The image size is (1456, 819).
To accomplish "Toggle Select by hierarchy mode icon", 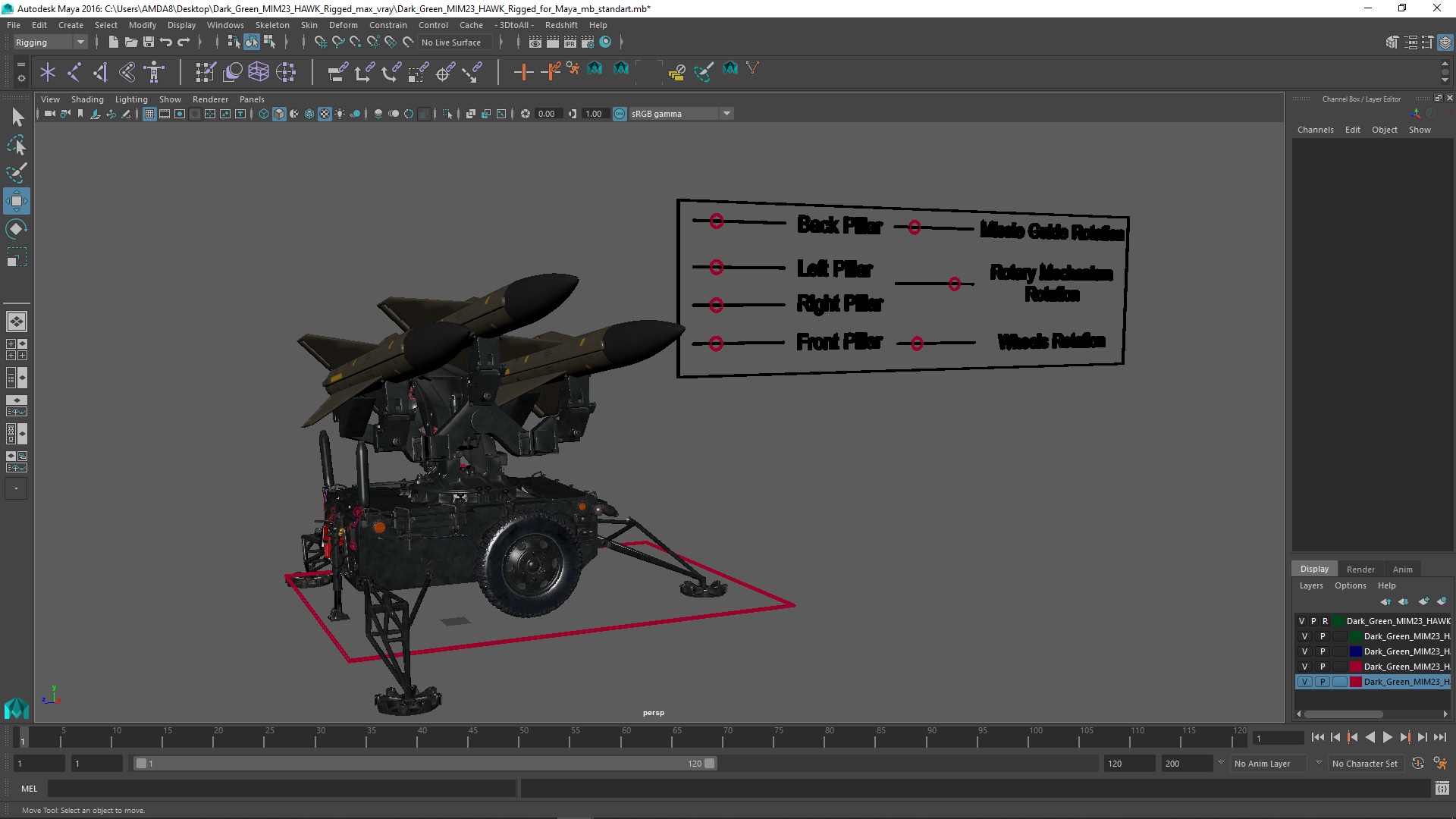I will coord(234,42).
